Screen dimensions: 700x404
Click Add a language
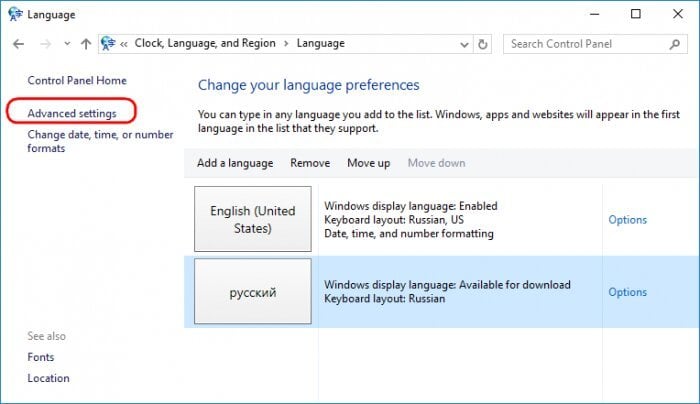tap(235, 163)
